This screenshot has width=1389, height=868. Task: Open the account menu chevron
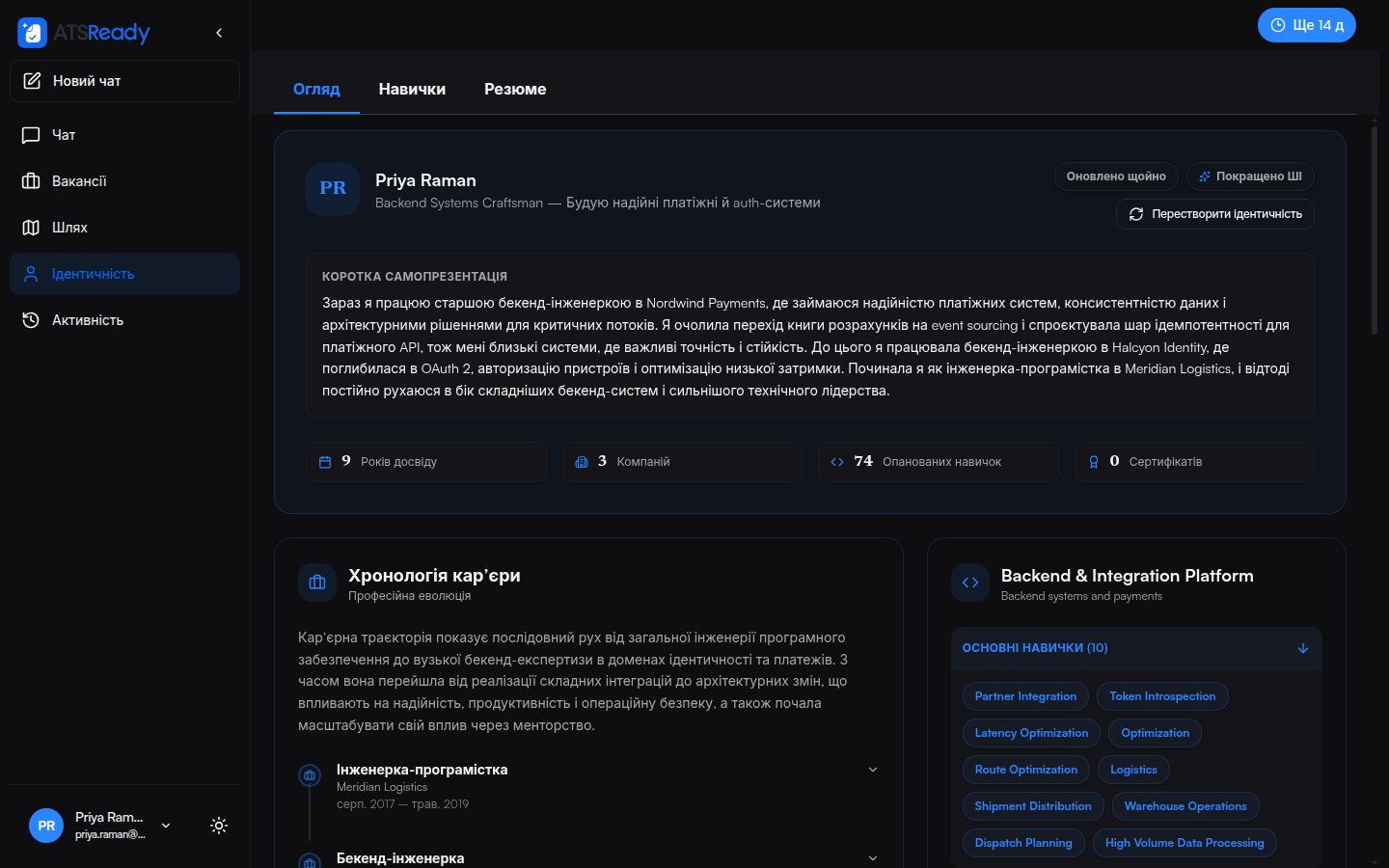(166, 826)
